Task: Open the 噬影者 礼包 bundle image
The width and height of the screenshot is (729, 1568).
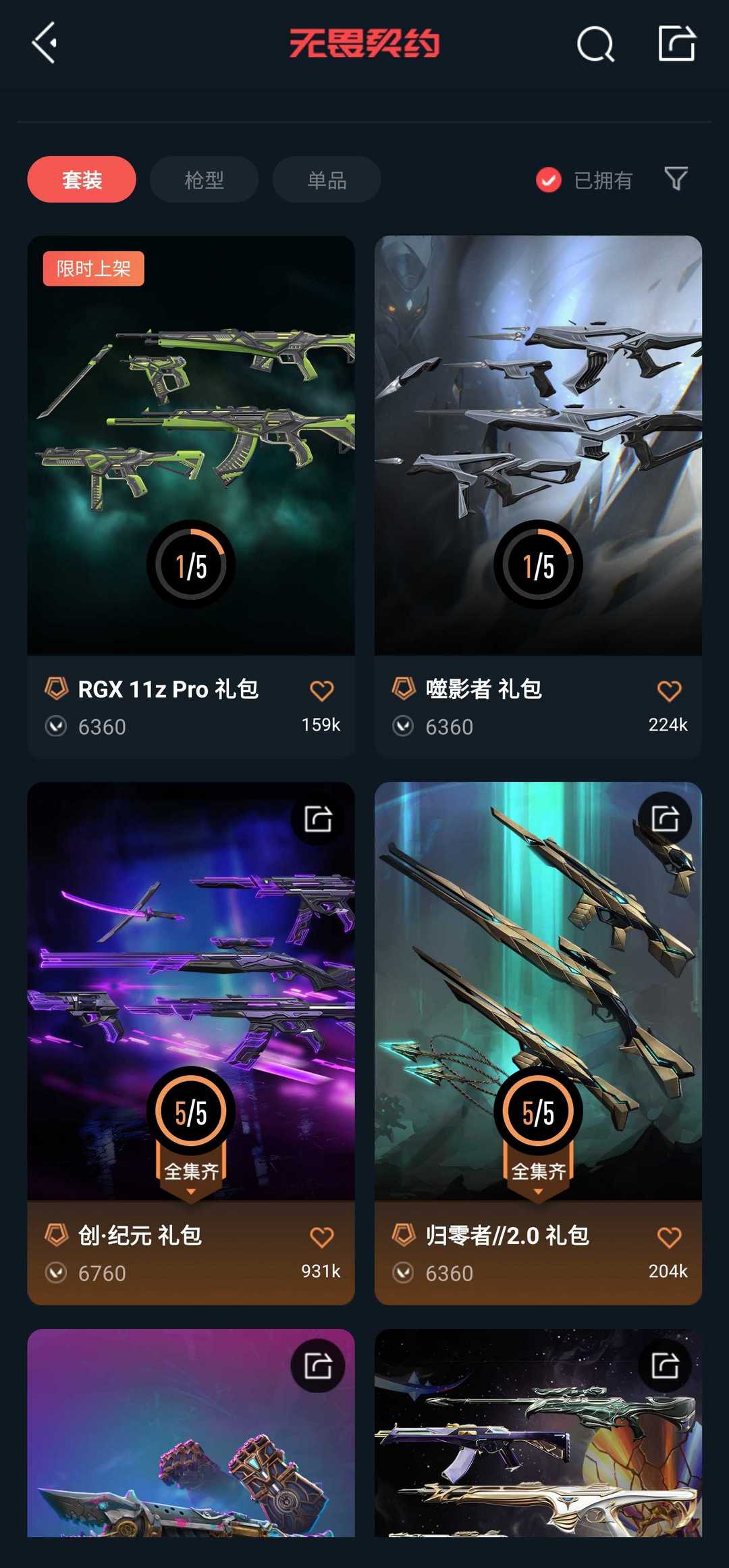Action: [538, 445]
